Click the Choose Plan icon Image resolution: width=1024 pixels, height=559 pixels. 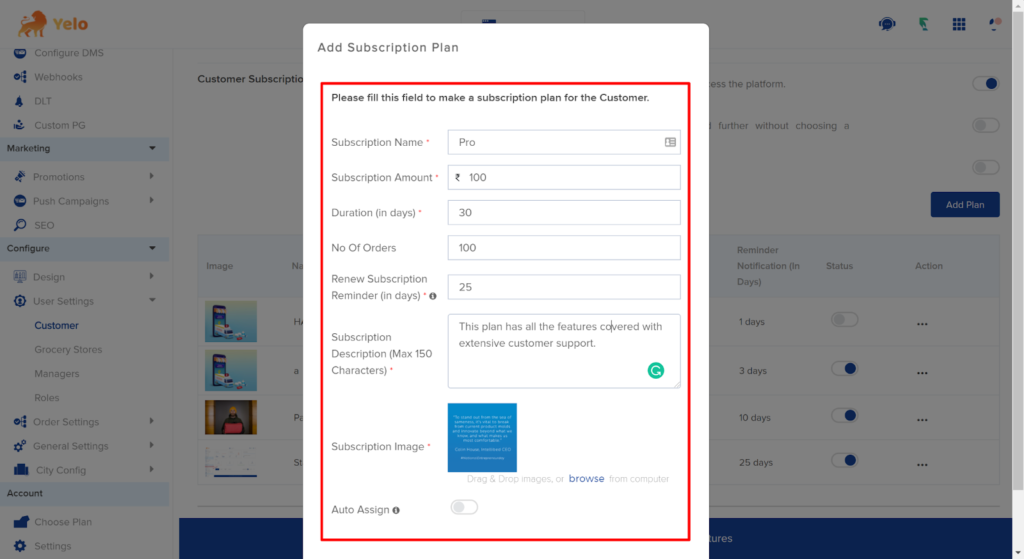[21, 521]
